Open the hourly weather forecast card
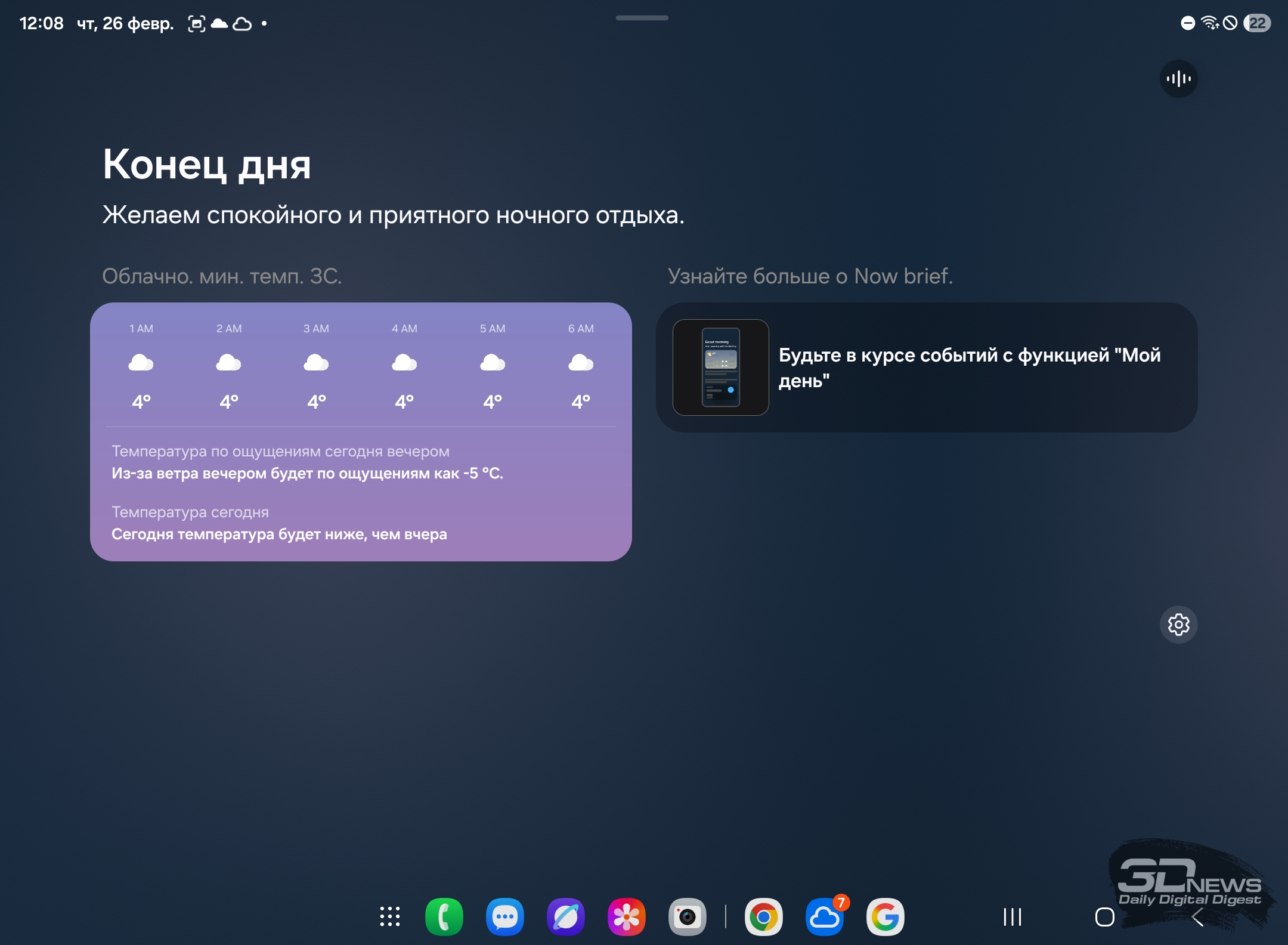The height and width of the screenshot is (945, 1288). 361,431
